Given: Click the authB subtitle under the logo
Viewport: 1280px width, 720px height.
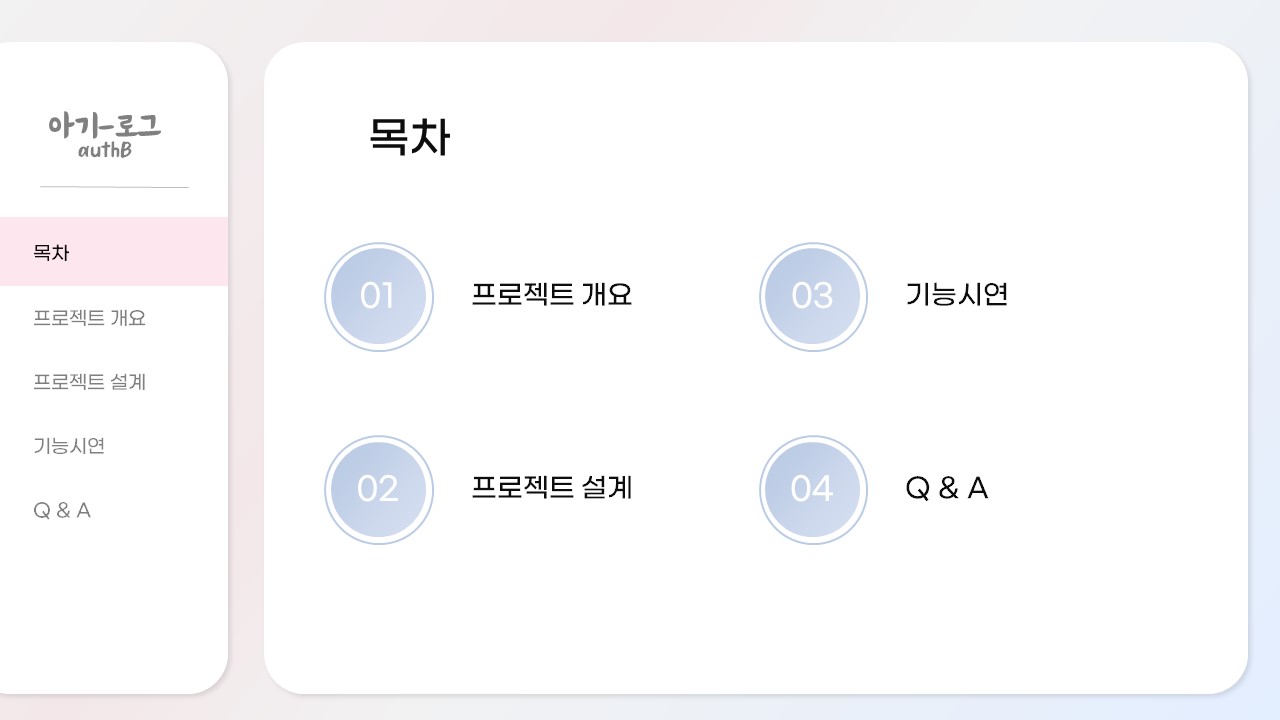Looking at the screenshot, I should (x=105, y=151).
